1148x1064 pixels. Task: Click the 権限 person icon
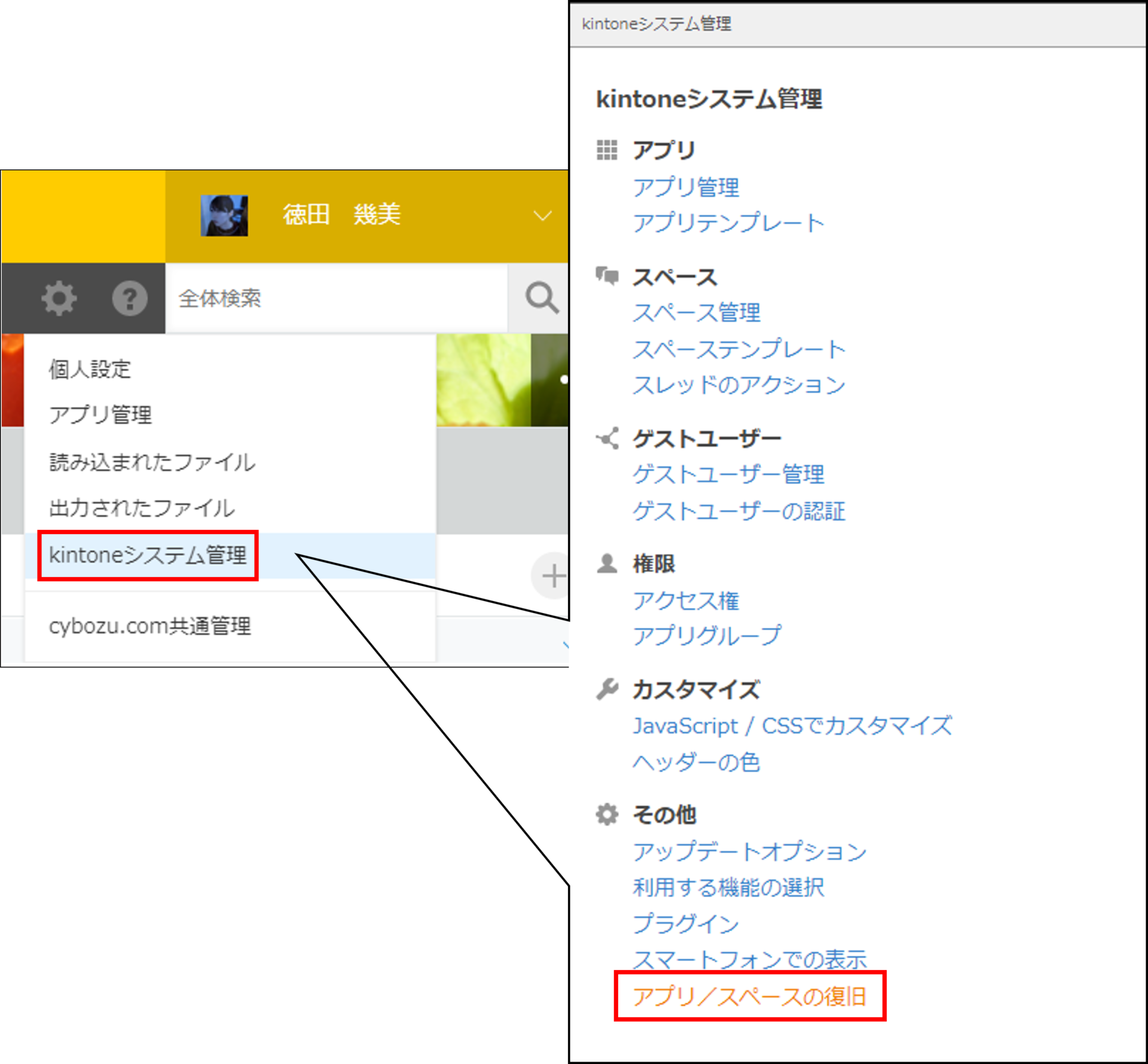click(607, 563)
